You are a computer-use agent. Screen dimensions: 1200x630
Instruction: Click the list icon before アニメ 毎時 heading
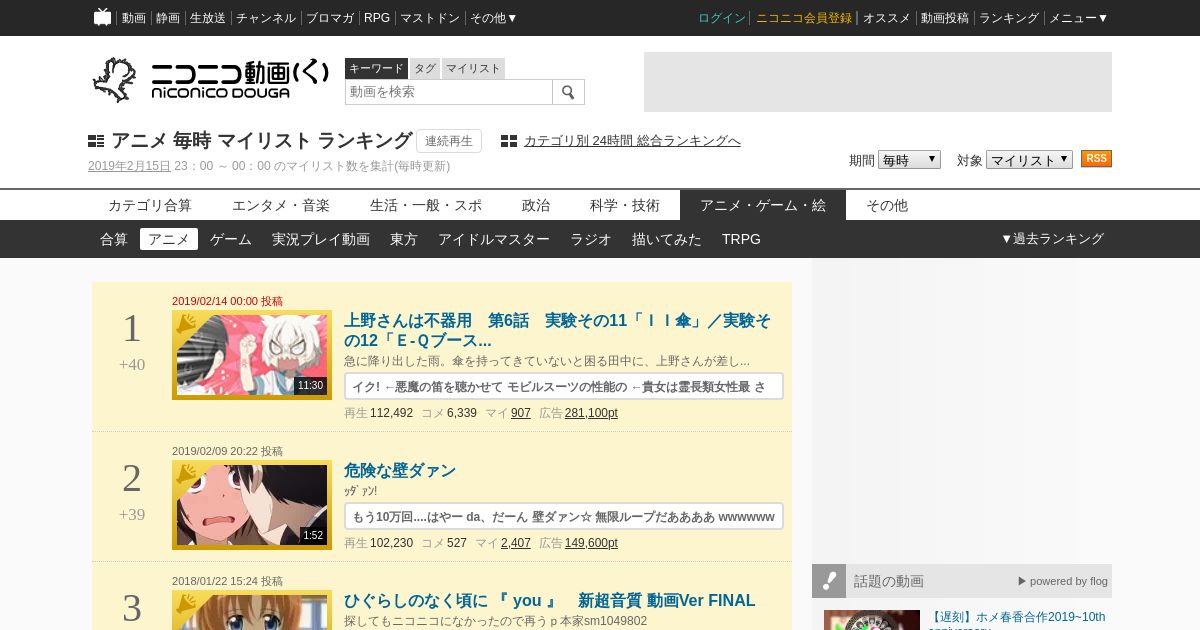coord(96,141)
